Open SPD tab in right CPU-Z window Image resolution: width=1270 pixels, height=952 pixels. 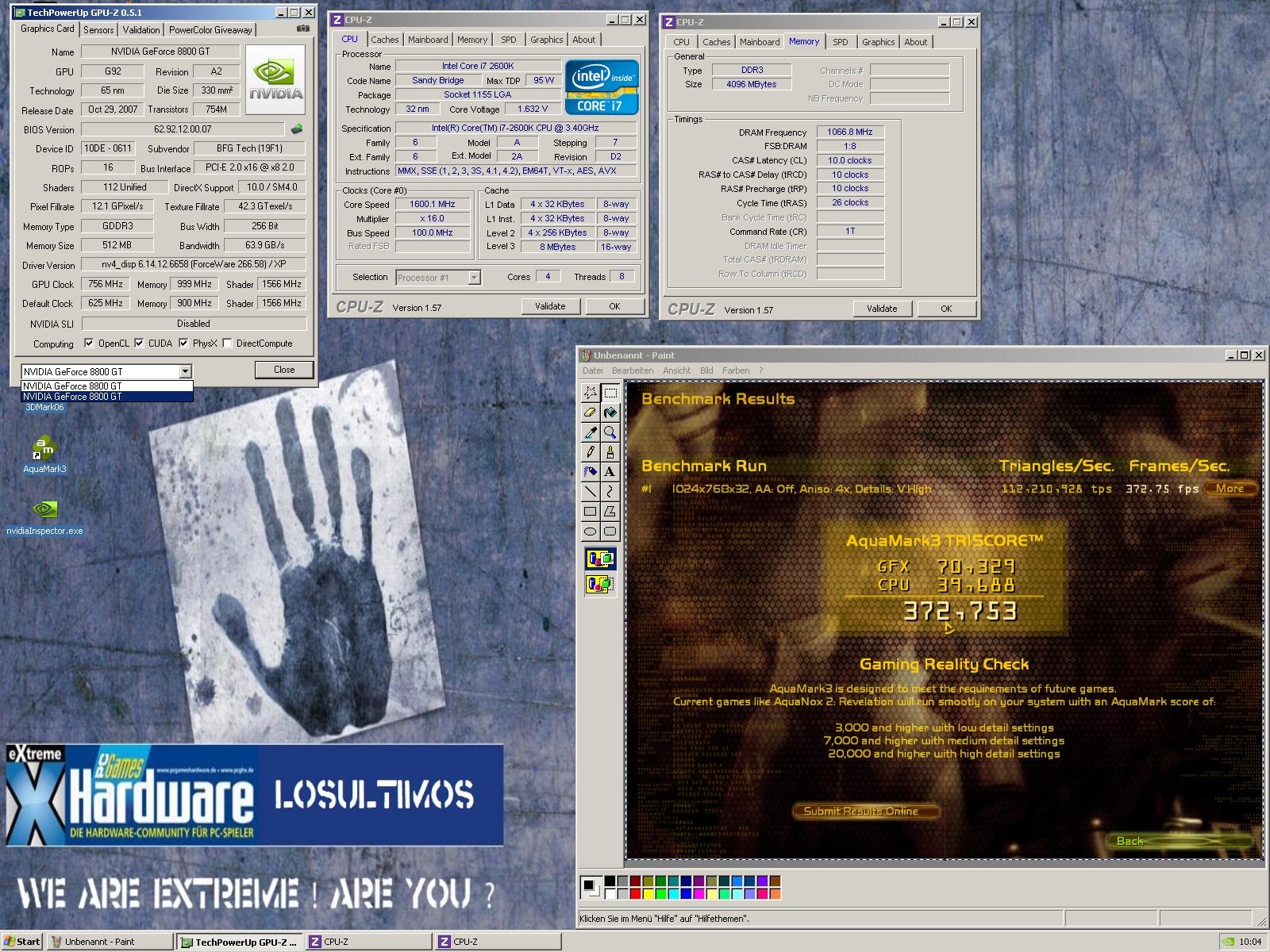(841, 42)
